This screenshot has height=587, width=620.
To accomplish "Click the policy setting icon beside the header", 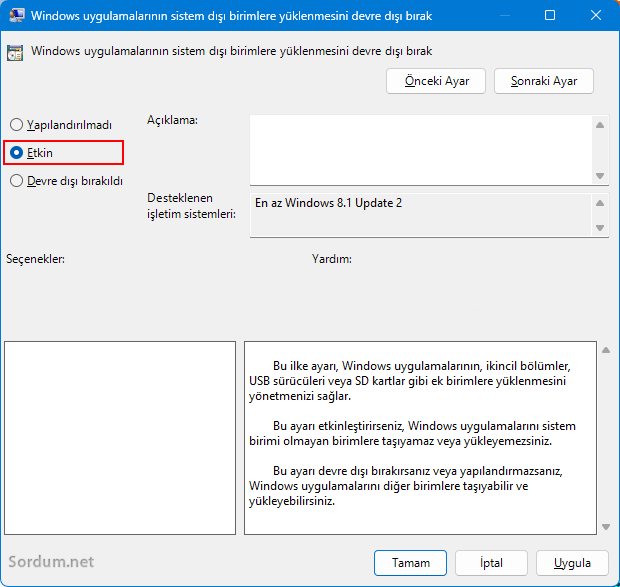I will (16, 51).
